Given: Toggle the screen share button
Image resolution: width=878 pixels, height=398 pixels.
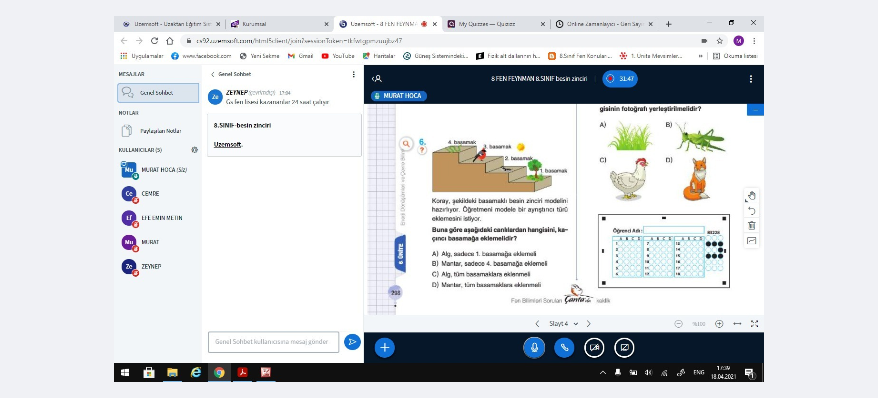Looking at the screenshot, I should 624,347.
